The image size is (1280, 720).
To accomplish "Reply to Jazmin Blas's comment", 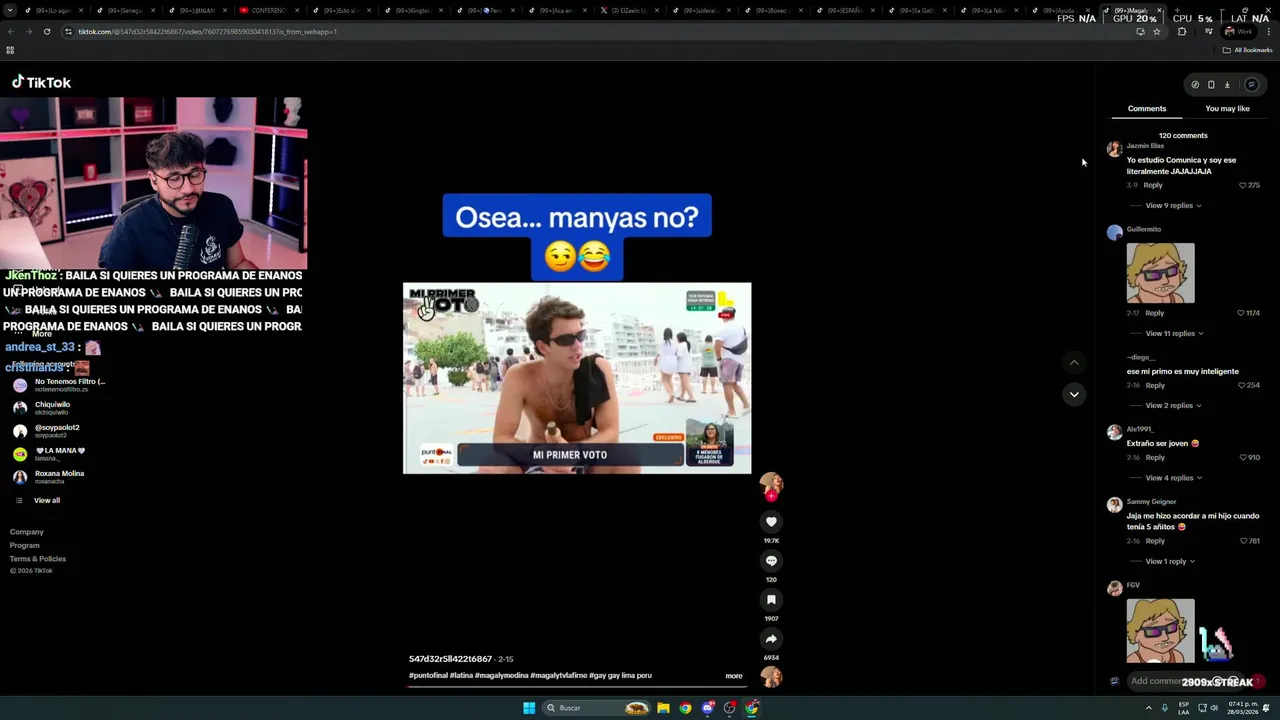I will pyautogui.click(x=1153, y=185).
